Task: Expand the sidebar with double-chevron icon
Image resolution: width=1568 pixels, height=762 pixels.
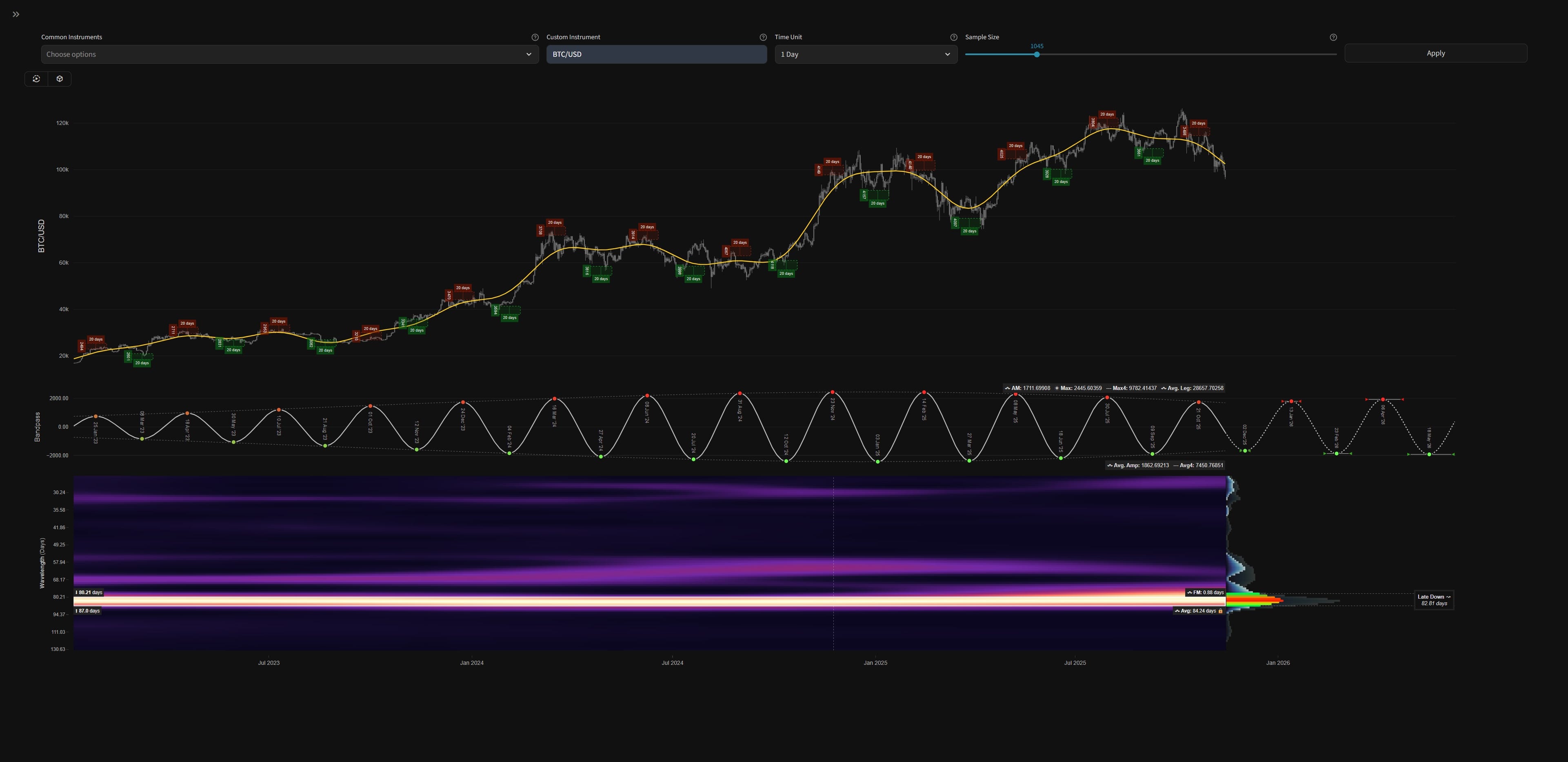Action: [x=16, y=14]
